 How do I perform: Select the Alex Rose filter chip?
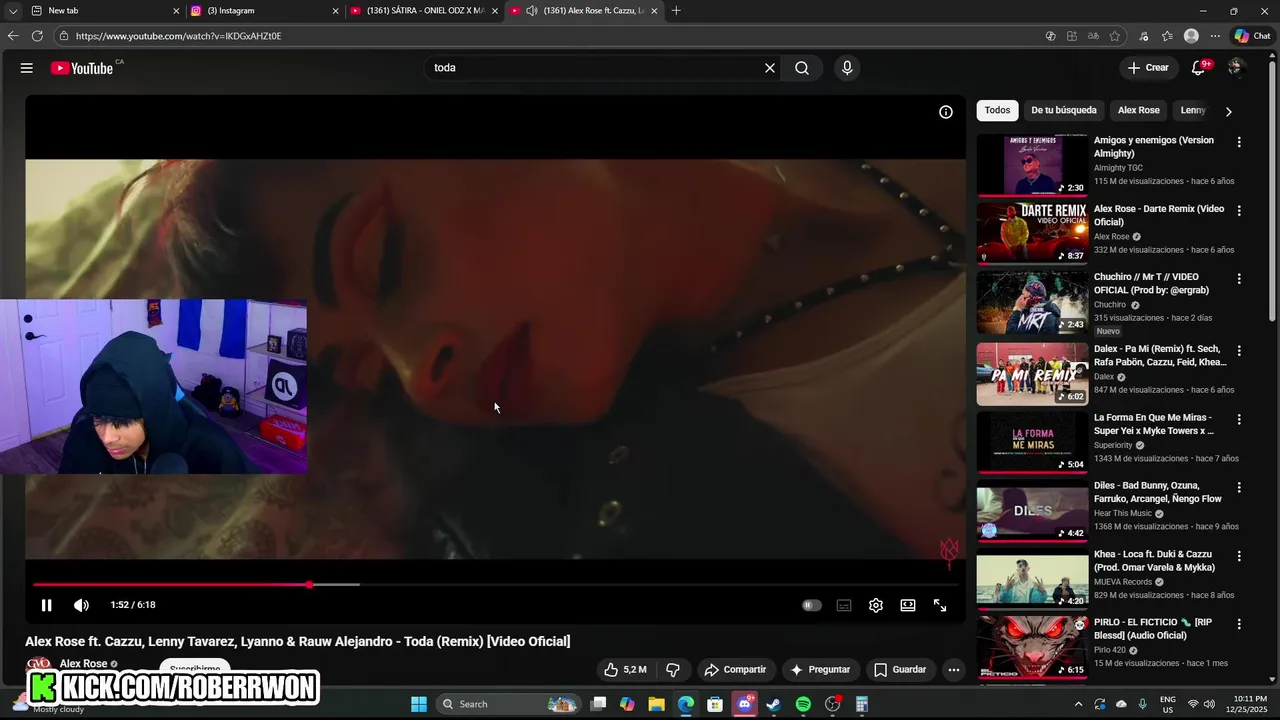[x=1138, y=110]
